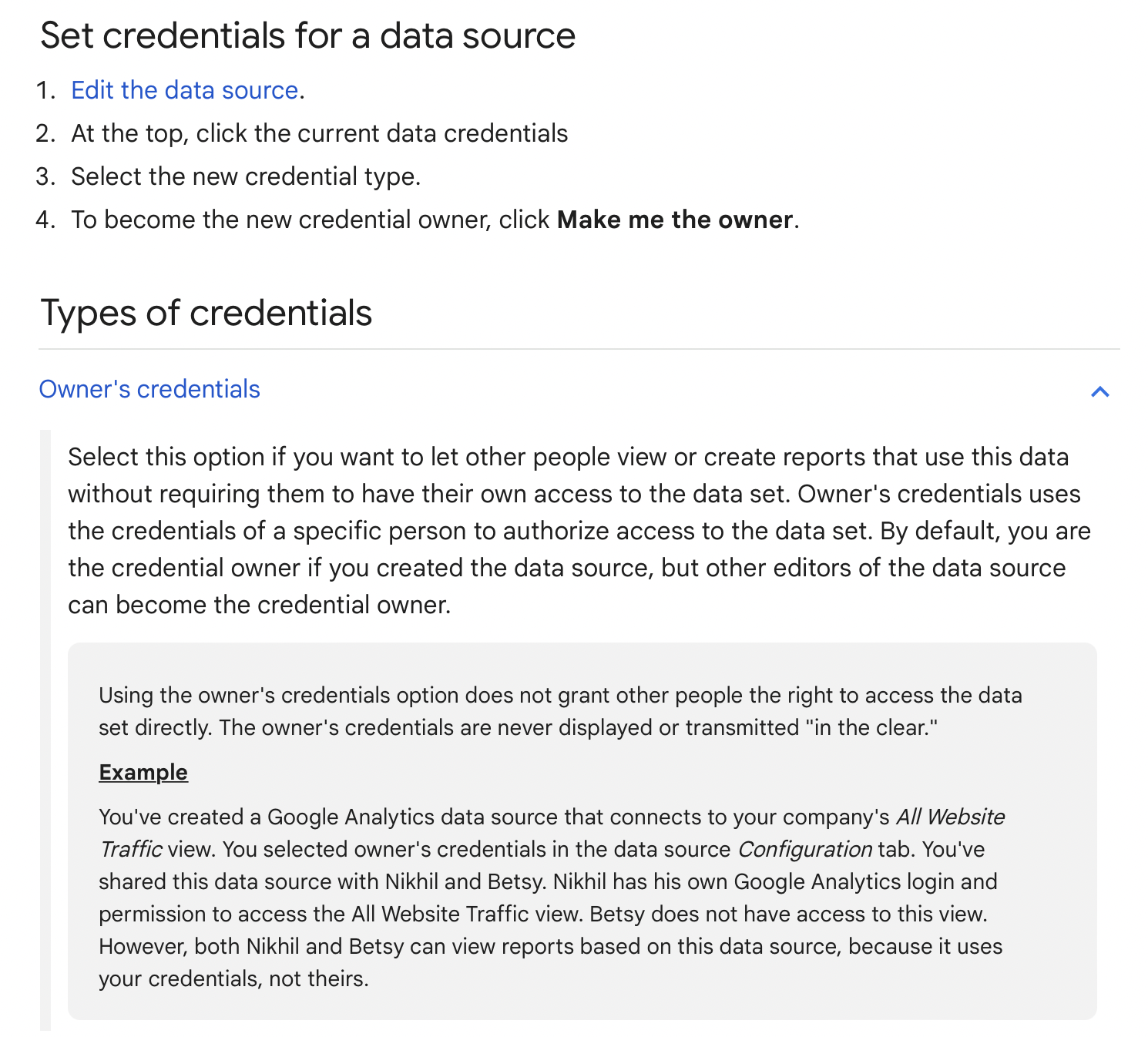Click the "Types of credentials" heading
This screenshot has width=1148, height=1037.
click(x=206, y=313)
